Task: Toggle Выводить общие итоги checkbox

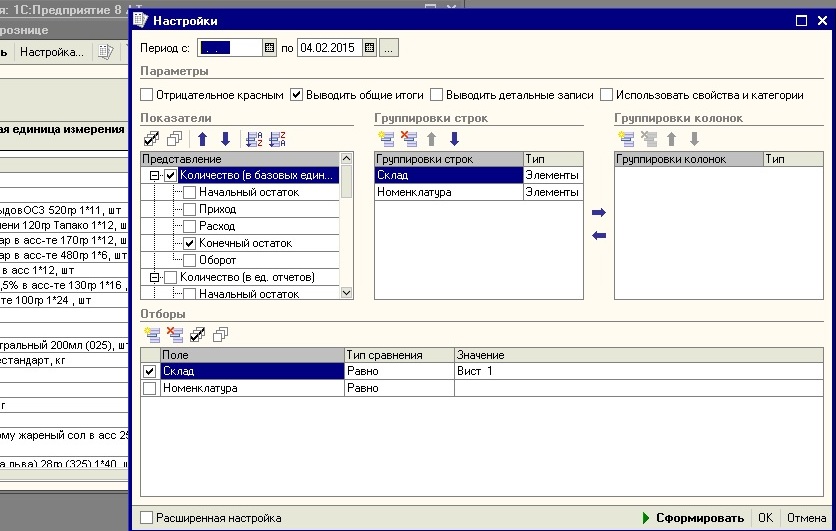Action: pos(296,95)
